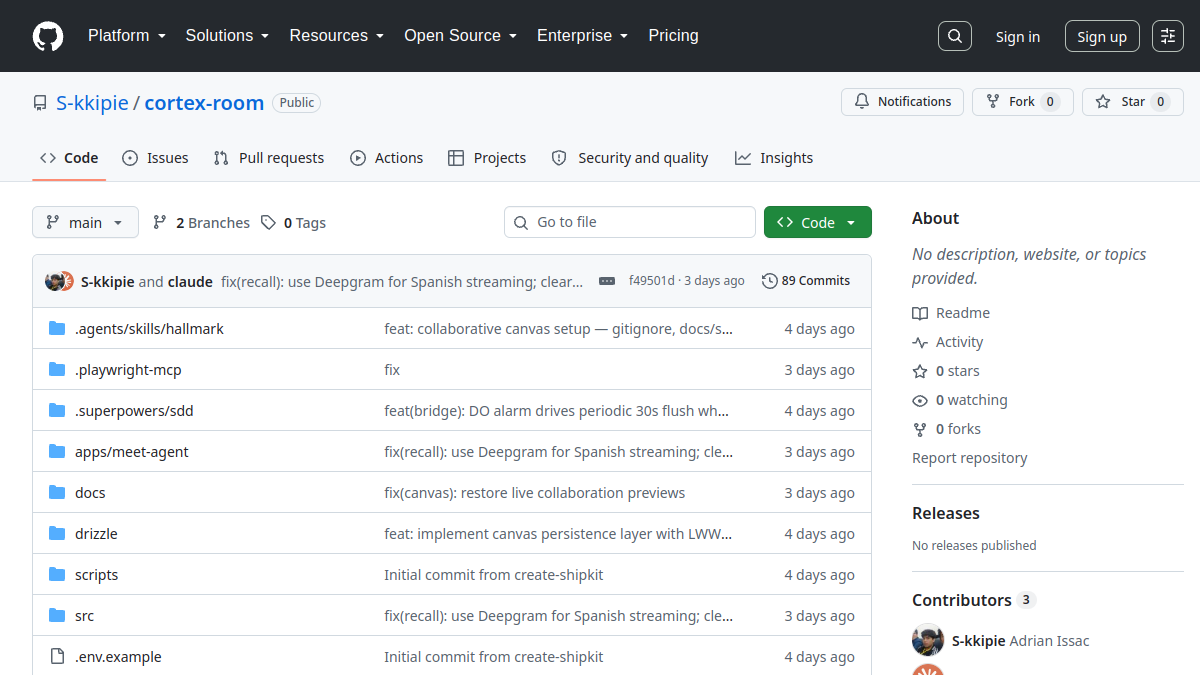Viewport: 1200px width, 675px height.
Task: Click S-kkipie contributor avatar
Action: tap(928, 641)
